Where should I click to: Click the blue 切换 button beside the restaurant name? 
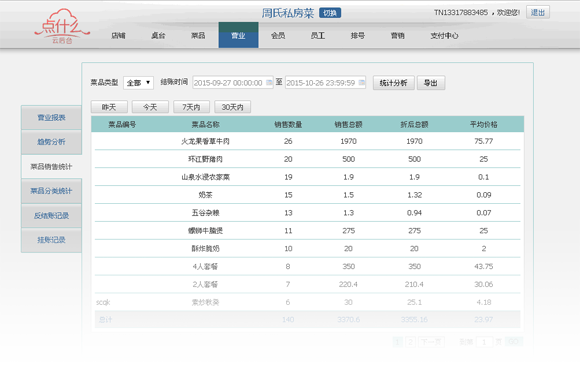click(330, 13)
